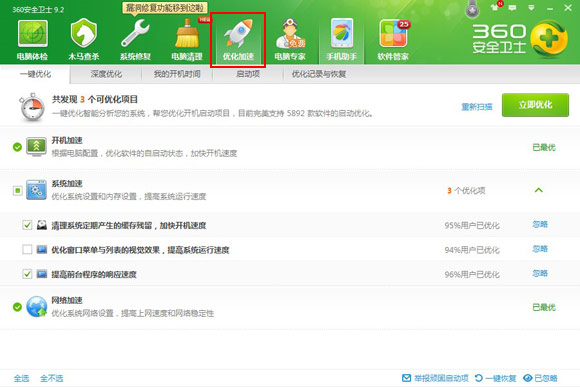580x387 pixels.
Task: Click the 重新扫描 link
Action: (x=477, y=107)
